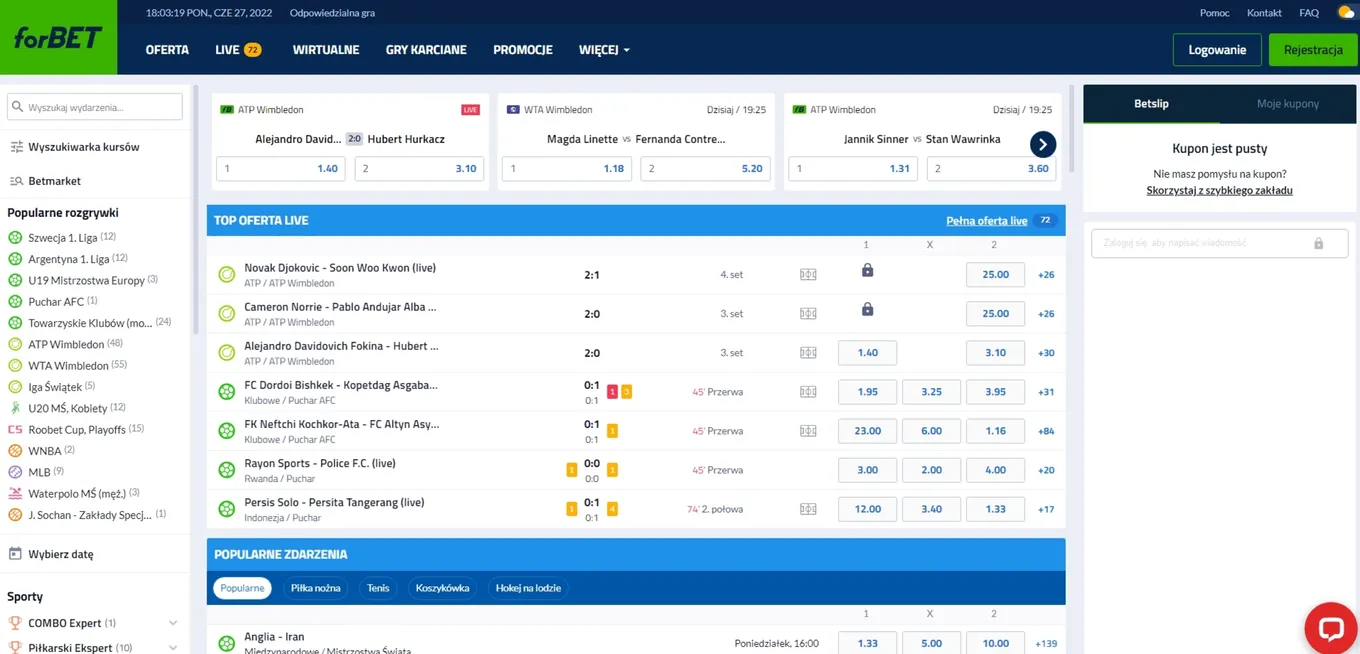1360x654 pixels.
Task: Open the OFERTA menu
Action: pyautogui.click(x=167, y=50)
